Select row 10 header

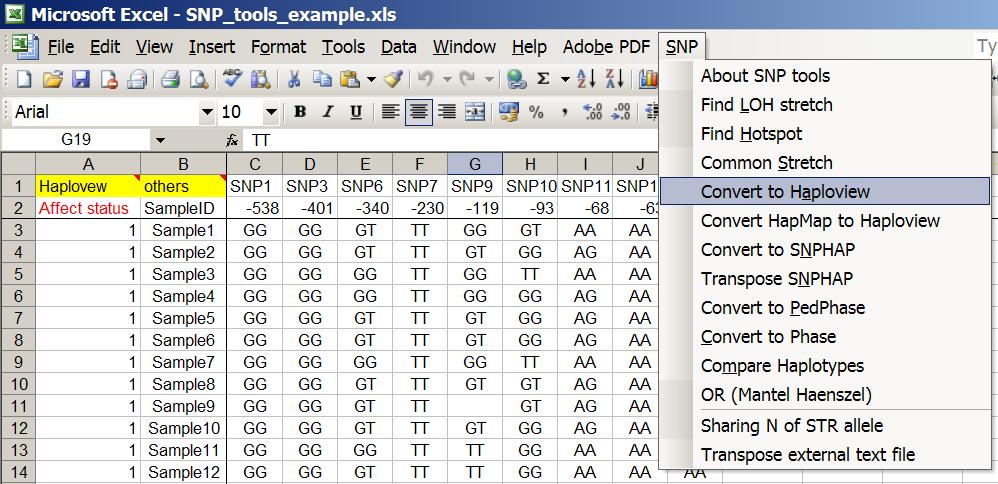pos(18,384)
